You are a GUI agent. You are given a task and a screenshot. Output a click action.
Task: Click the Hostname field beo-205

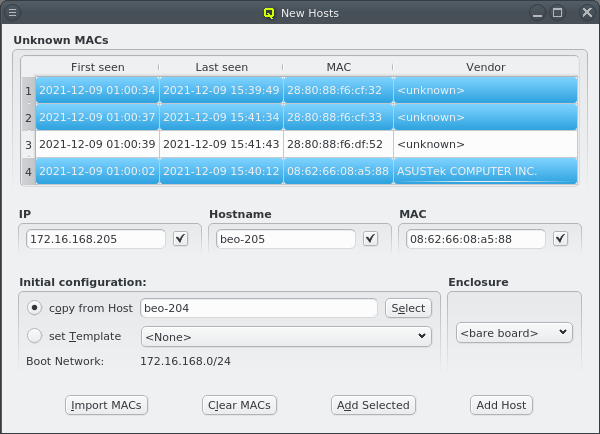pos(286,239)
